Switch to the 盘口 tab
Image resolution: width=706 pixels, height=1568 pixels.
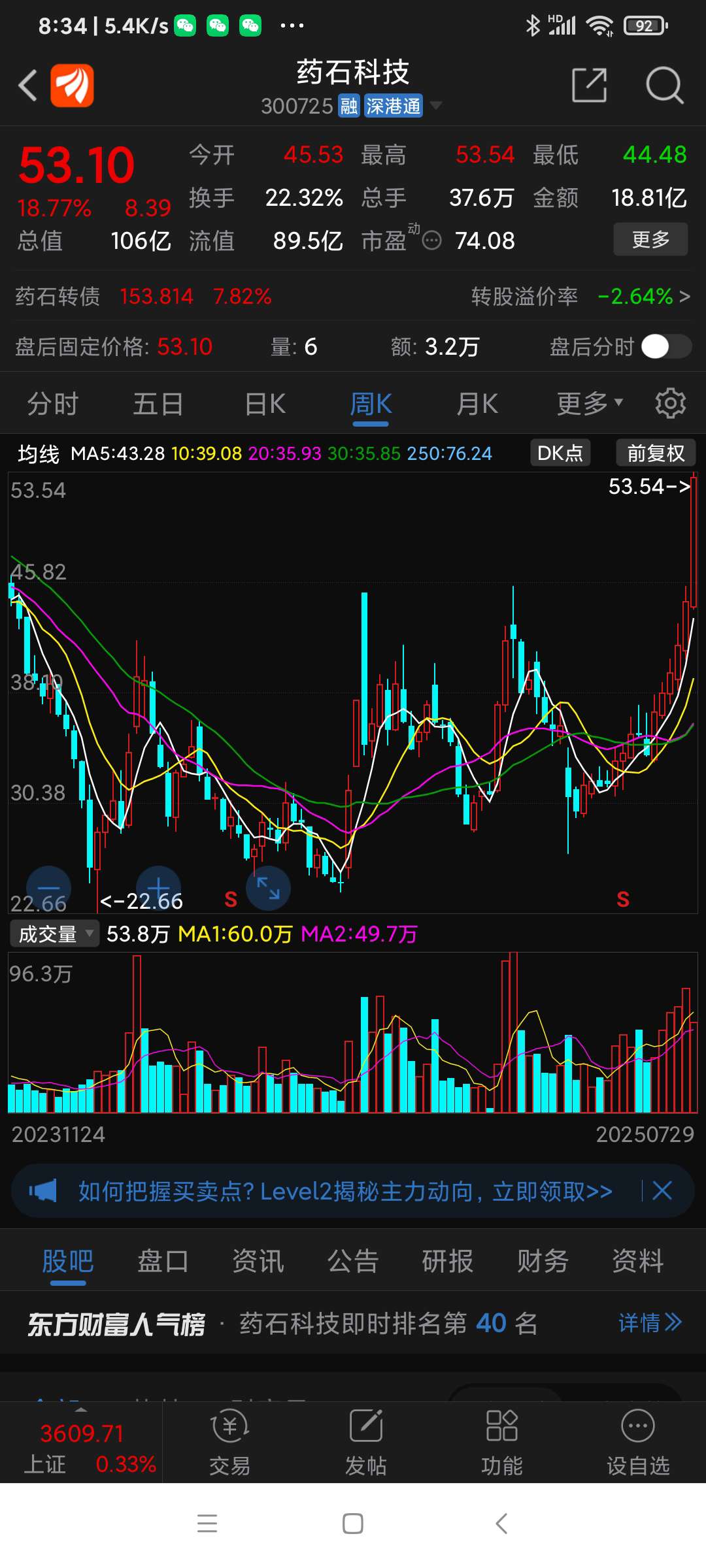click(163, 1261)
